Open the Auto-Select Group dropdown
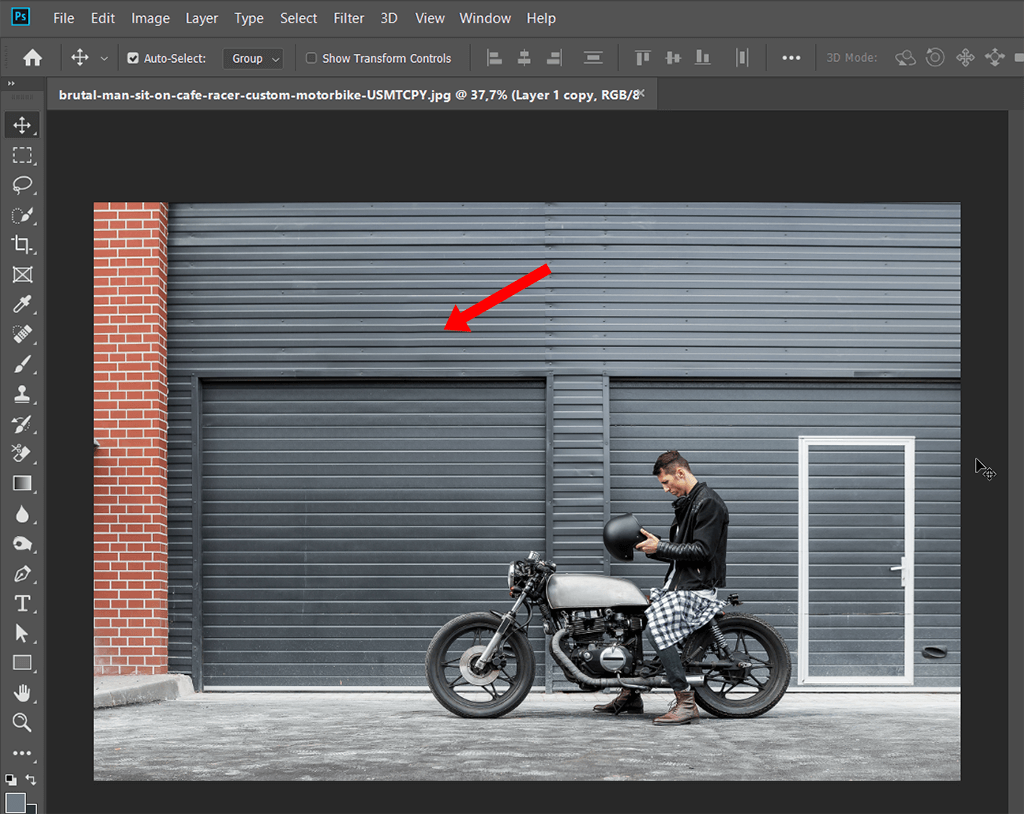The width and height of the screenshot is (1024, 814). (x=253, y=58)
